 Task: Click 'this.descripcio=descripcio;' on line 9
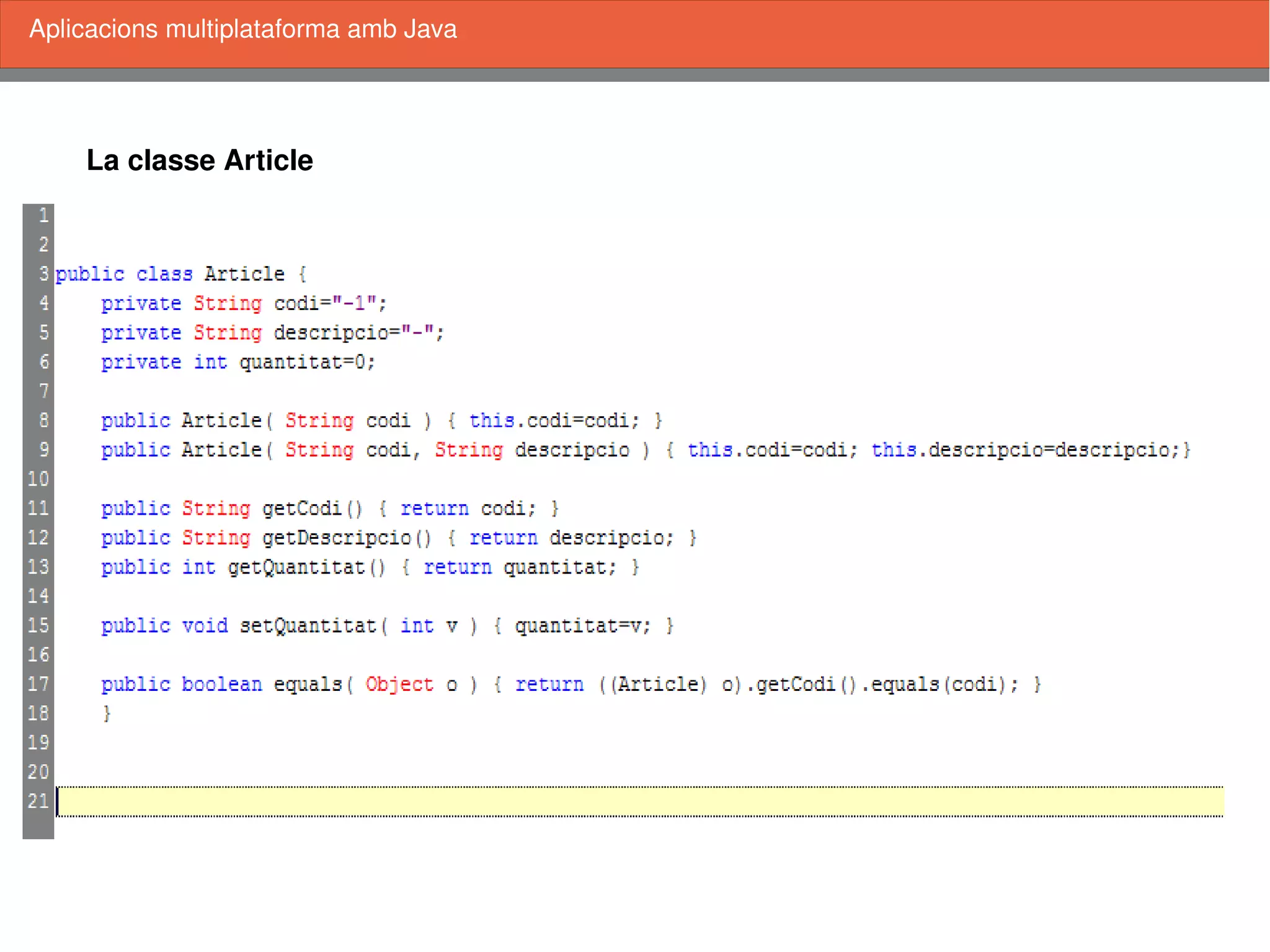tap(1026, 450)
